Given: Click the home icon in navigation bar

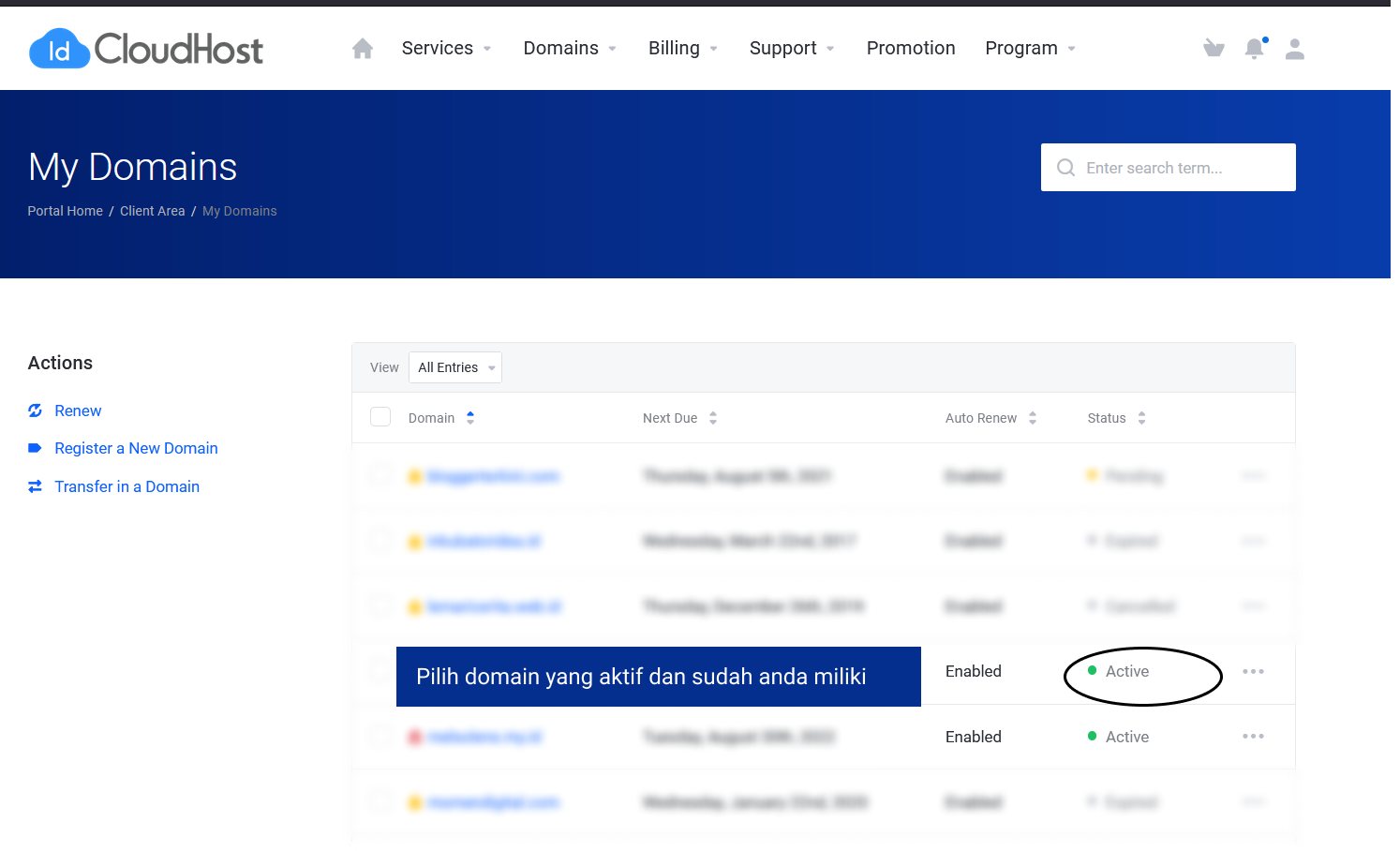Looking at the screenshot, I should click(x=363, y=49).
